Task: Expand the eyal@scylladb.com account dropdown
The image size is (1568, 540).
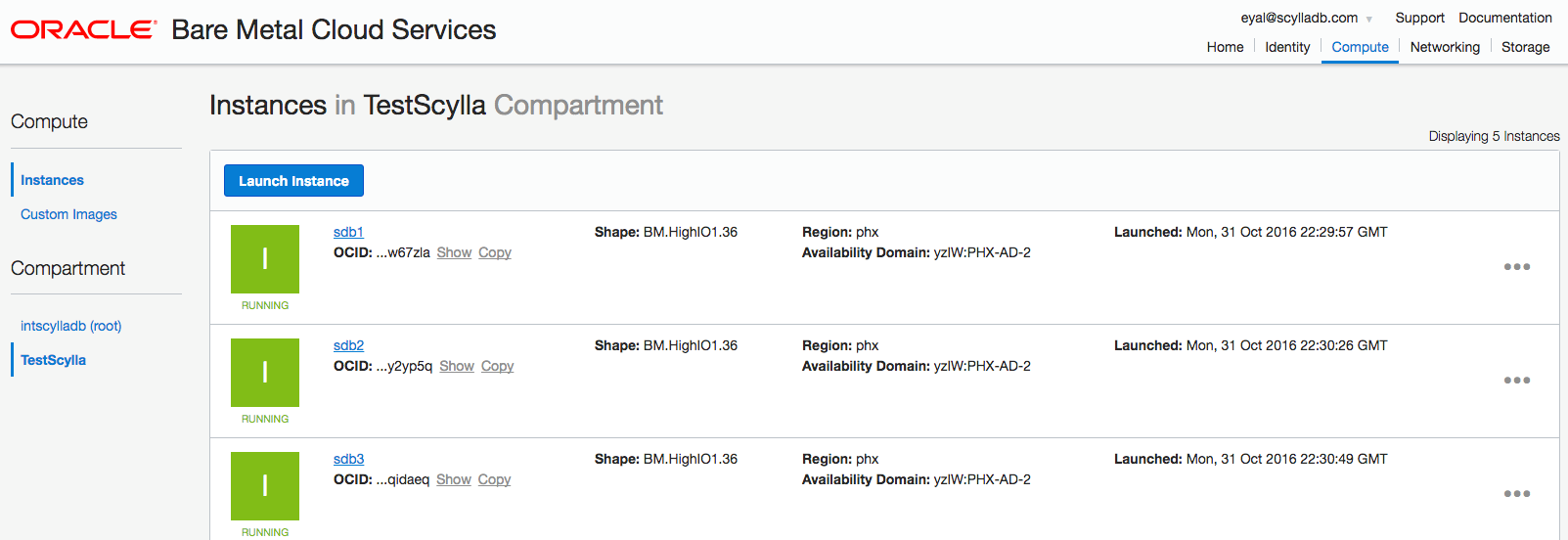Action: tap(1307, 18)
